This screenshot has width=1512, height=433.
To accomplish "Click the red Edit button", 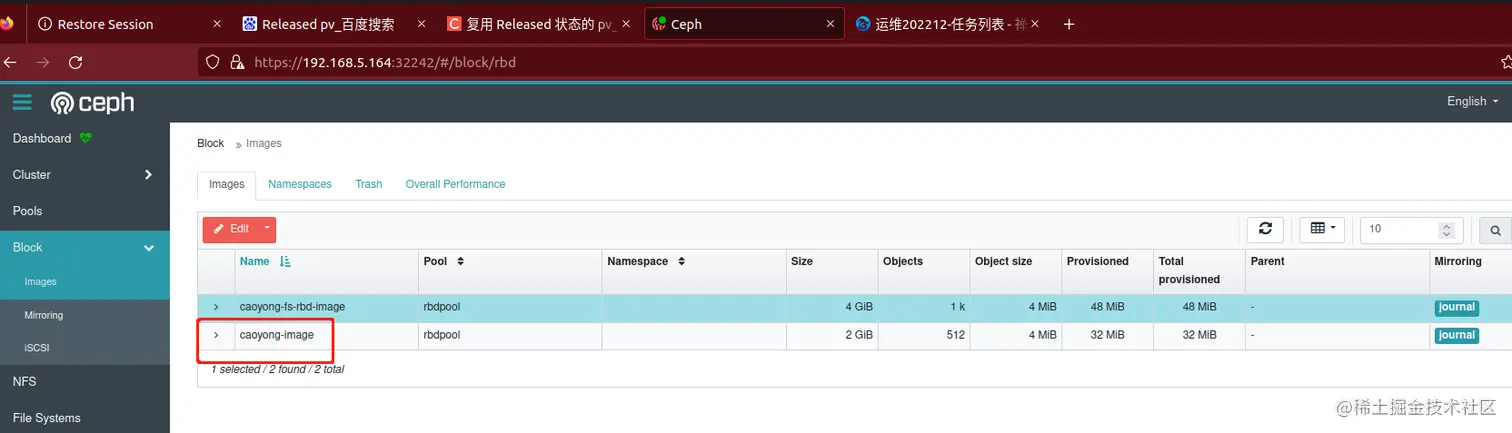I will pyautogui.click(x=231, y=229).
